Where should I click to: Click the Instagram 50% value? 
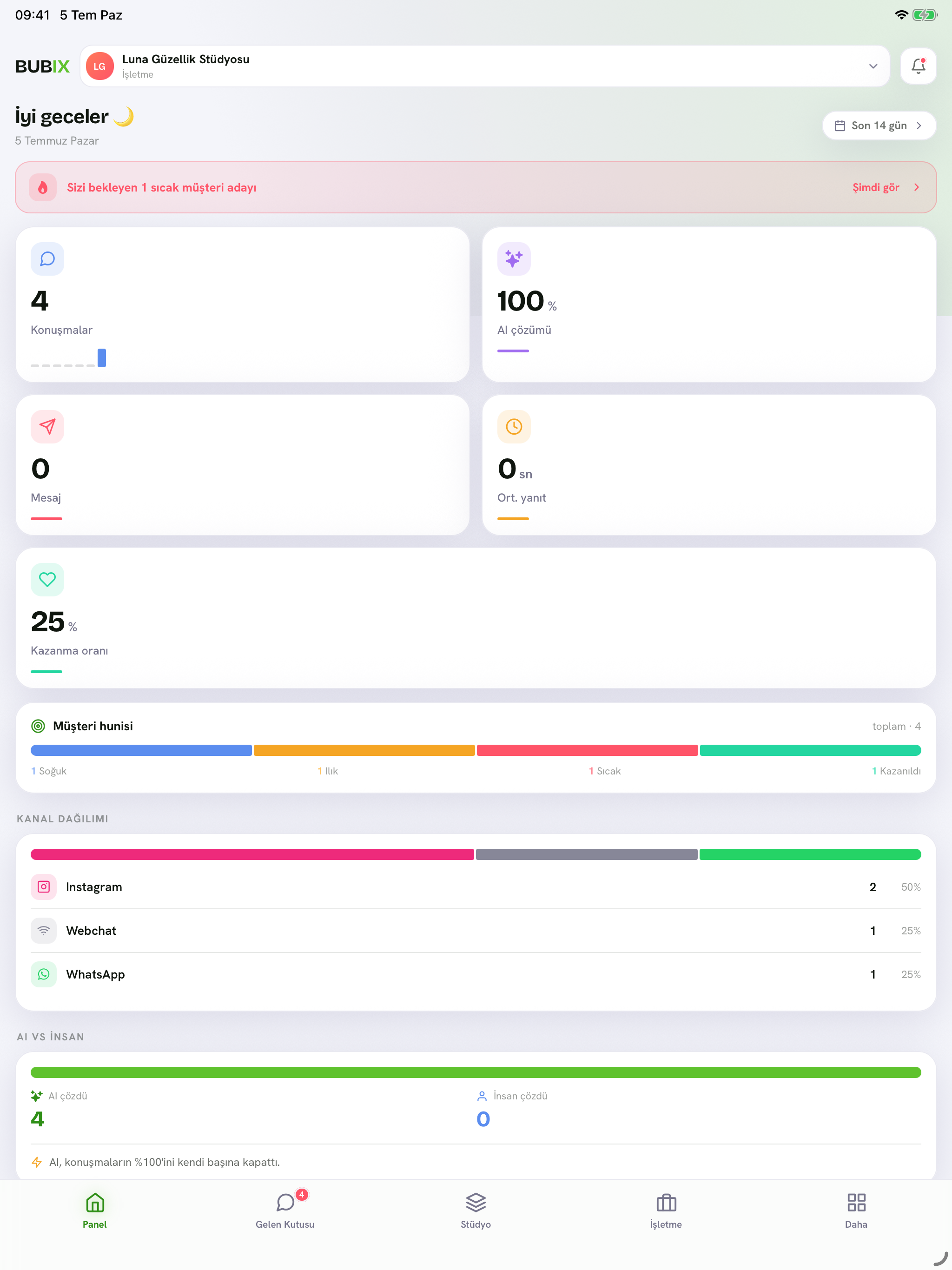[911, 887]
